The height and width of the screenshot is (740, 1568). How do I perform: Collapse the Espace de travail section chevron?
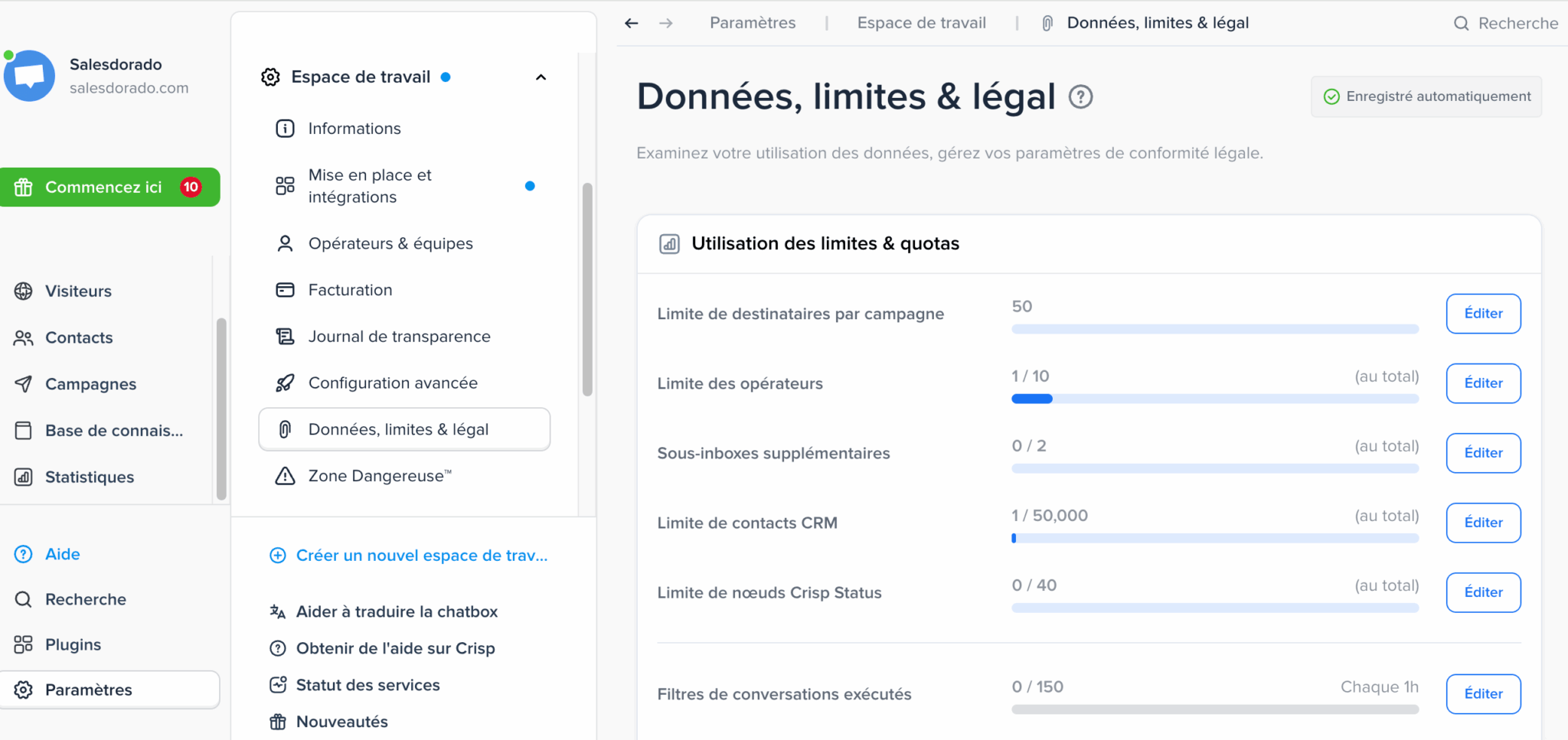pyautogui.click(x=541, y=77)
